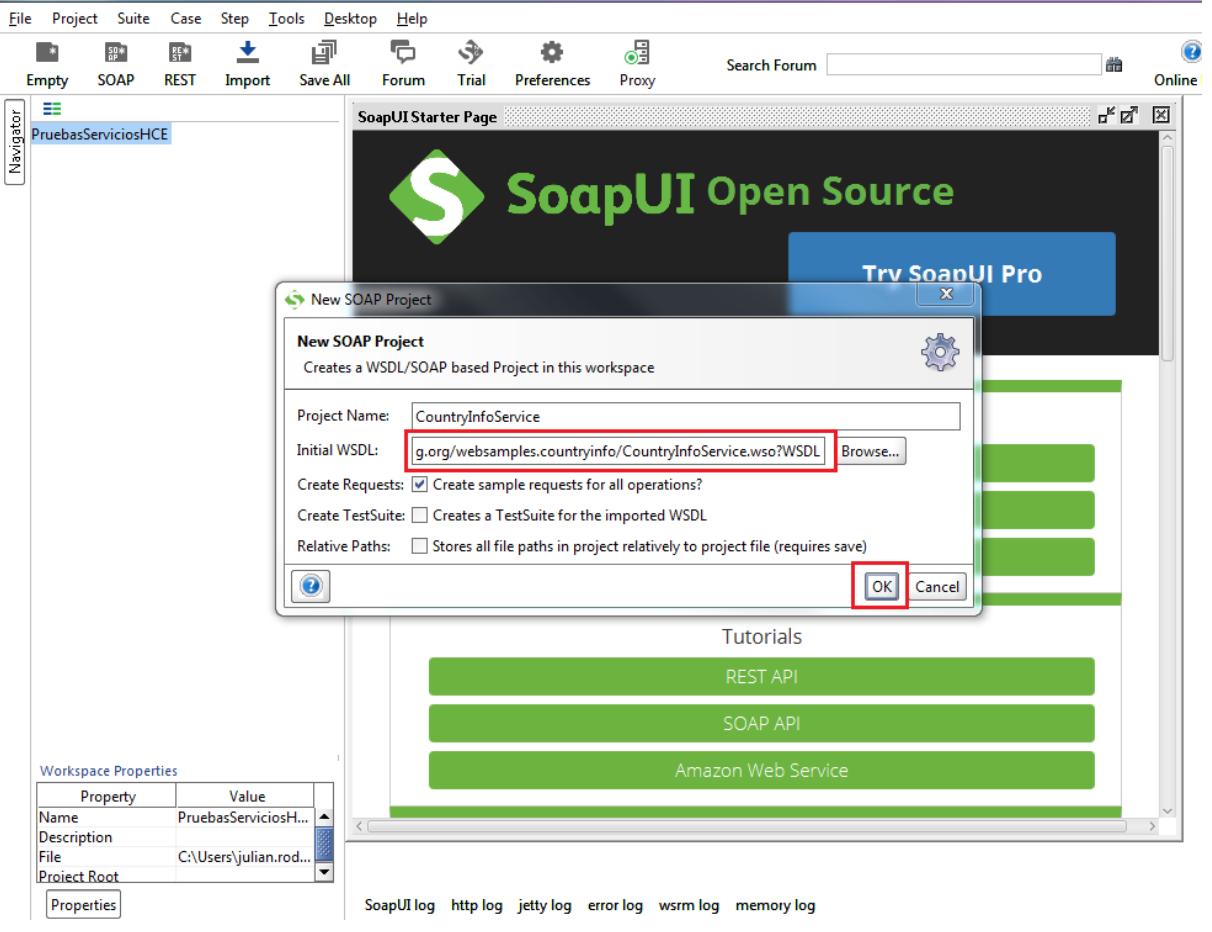Screen dimensions: 1212x932
Task: Switch to the error log tab
Action: 615,905
